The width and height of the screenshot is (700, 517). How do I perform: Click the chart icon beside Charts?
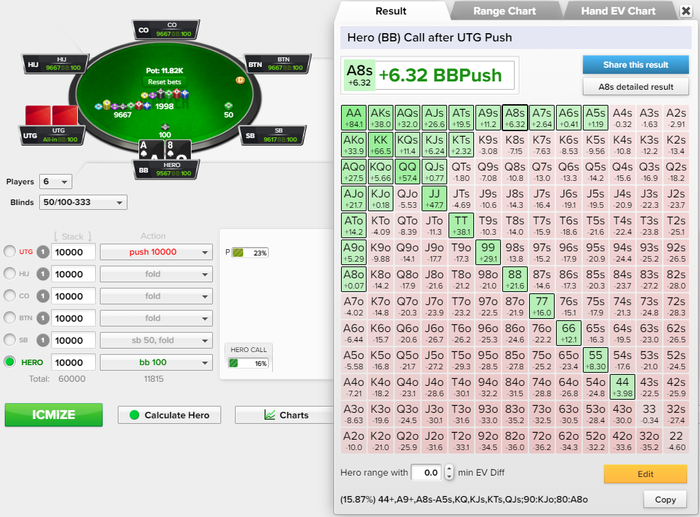[x=269, y=415]
